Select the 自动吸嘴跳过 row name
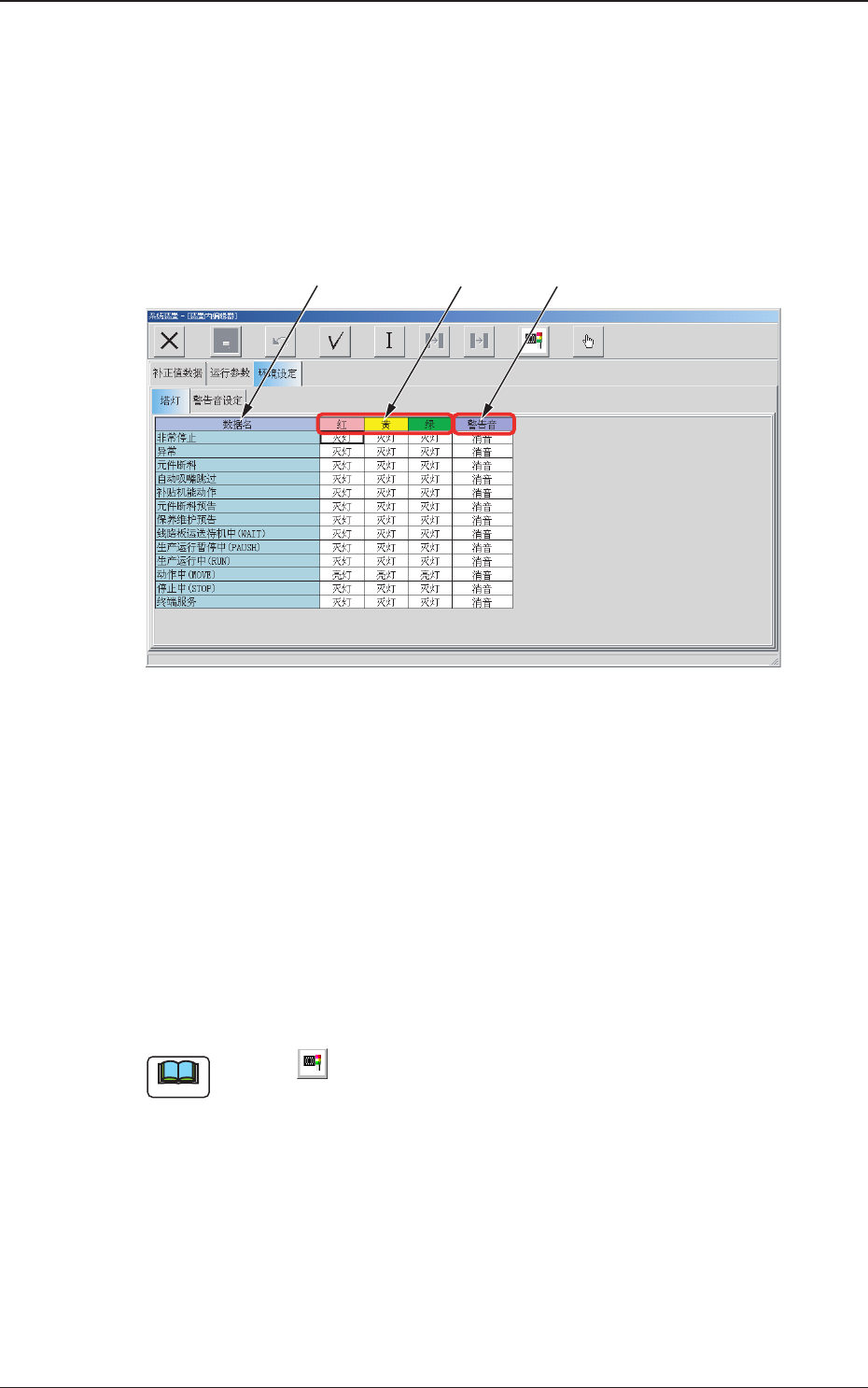868x1388 pixels. [x=237, y=479]
